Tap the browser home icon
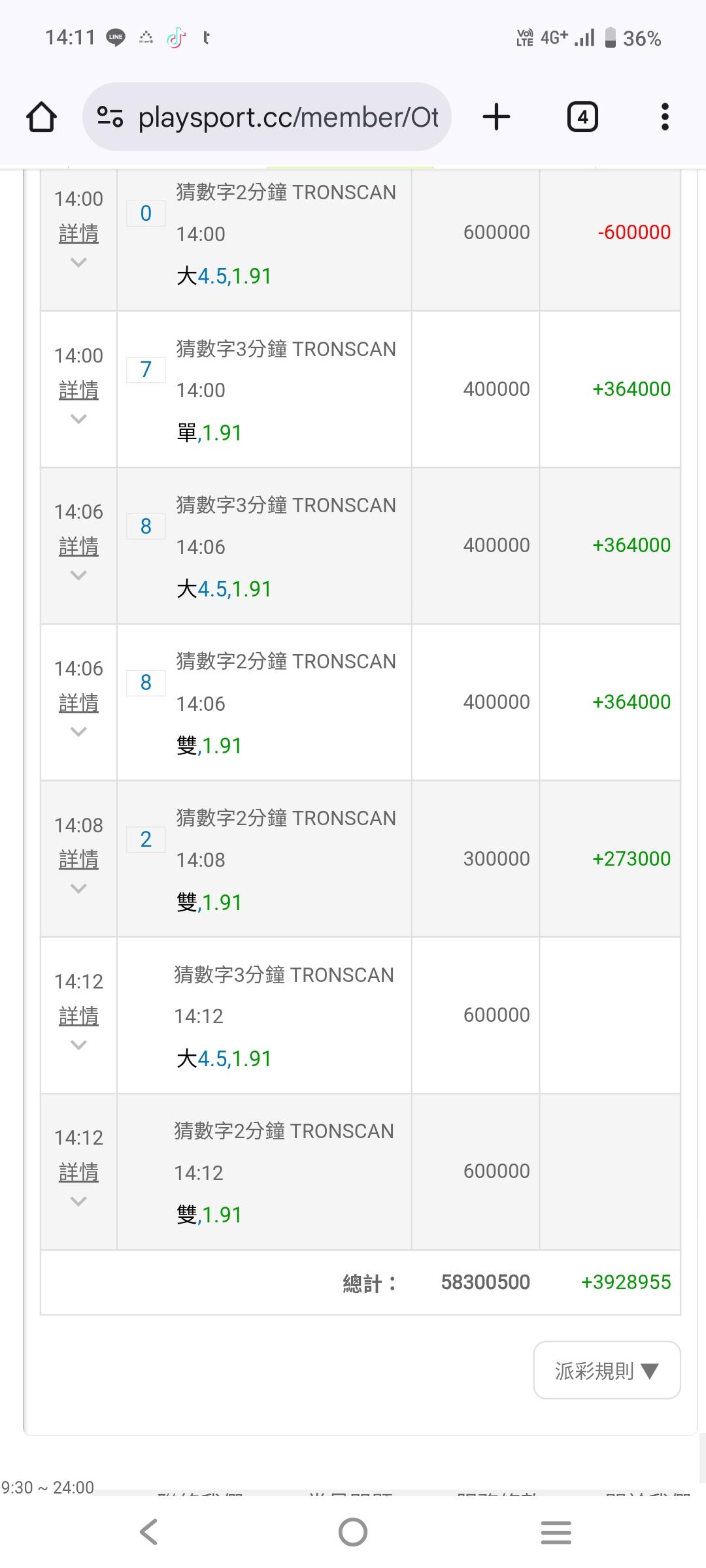This screenshot has height=1568, width=706. (x=41, y=118)
